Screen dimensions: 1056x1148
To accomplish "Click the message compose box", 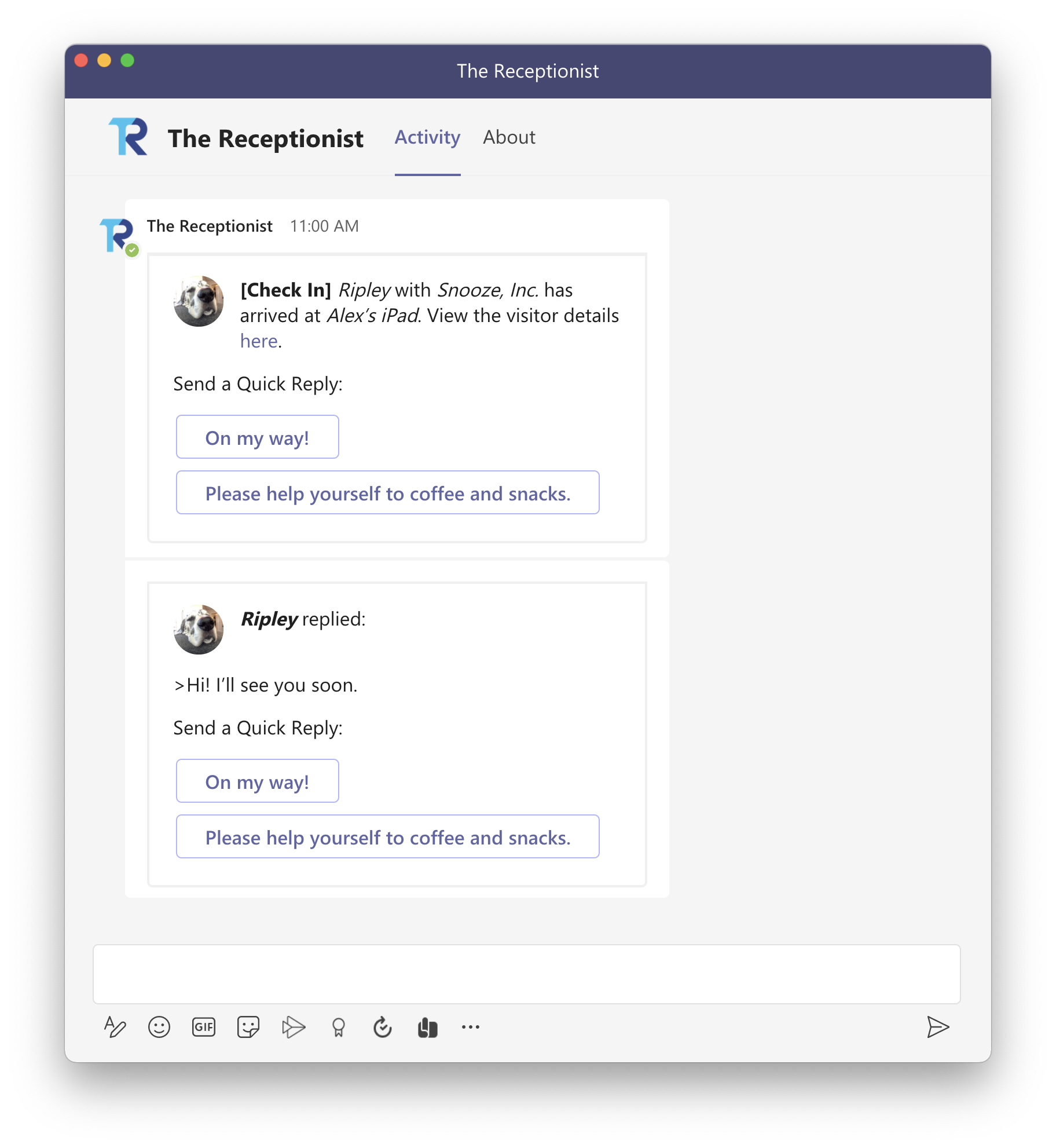I will [527, 974].
